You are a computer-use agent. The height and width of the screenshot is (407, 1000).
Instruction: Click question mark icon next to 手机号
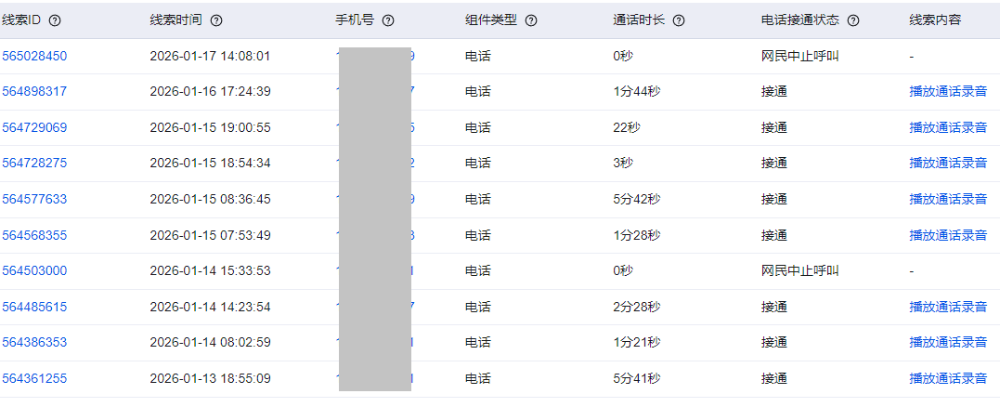coord(388,20)
